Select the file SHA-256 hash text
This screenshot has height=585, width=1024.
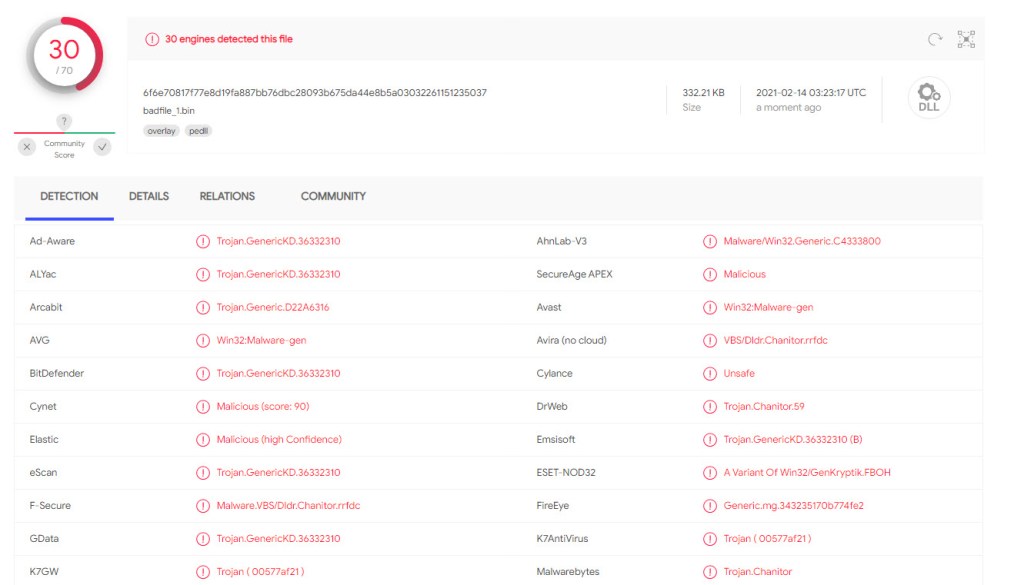[314, 93]
